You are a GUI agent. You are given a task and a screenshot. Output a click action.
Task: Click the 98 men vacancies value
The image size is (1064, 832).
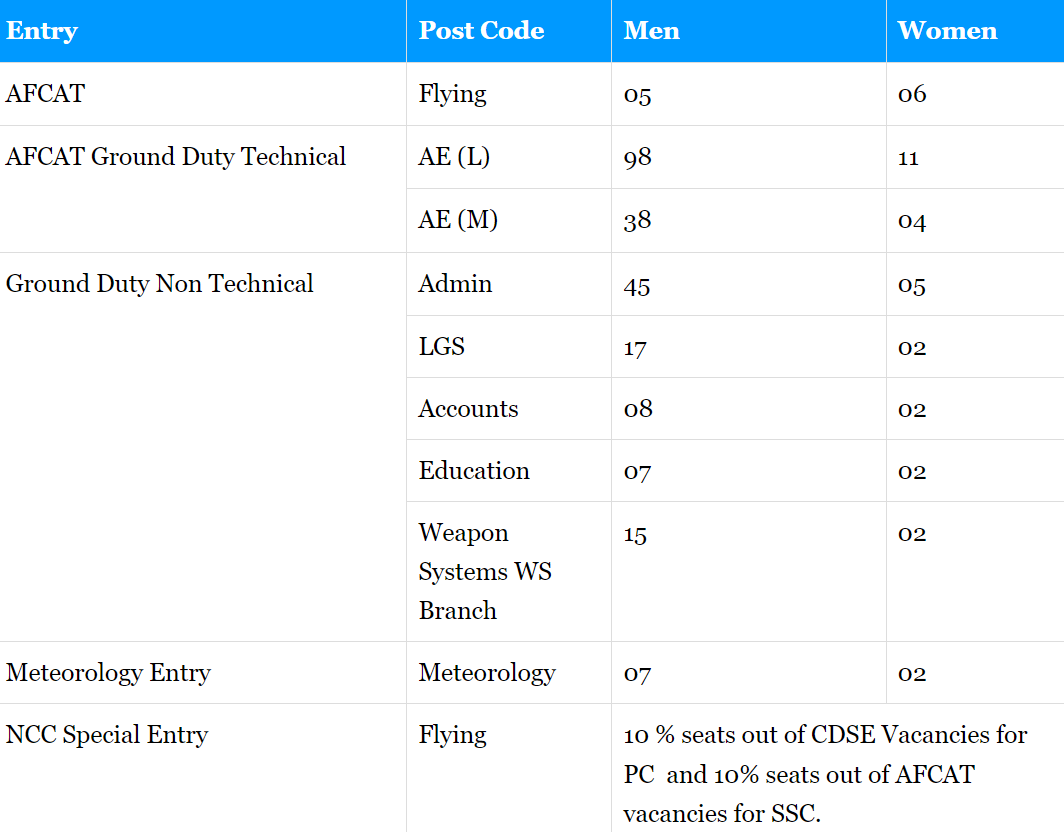[x=637, y=158]
